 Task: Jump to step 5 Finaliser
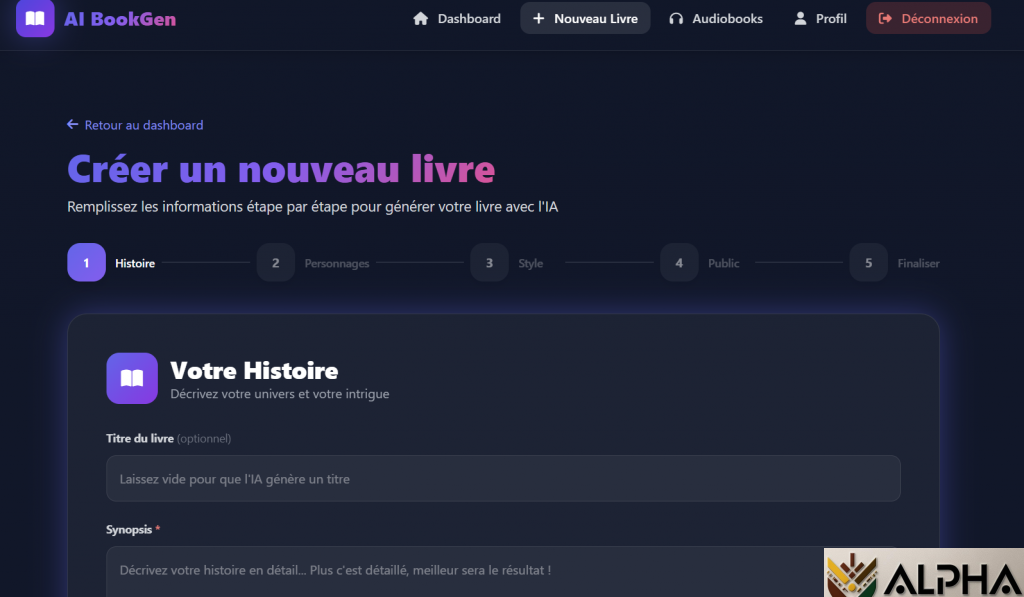868,263
